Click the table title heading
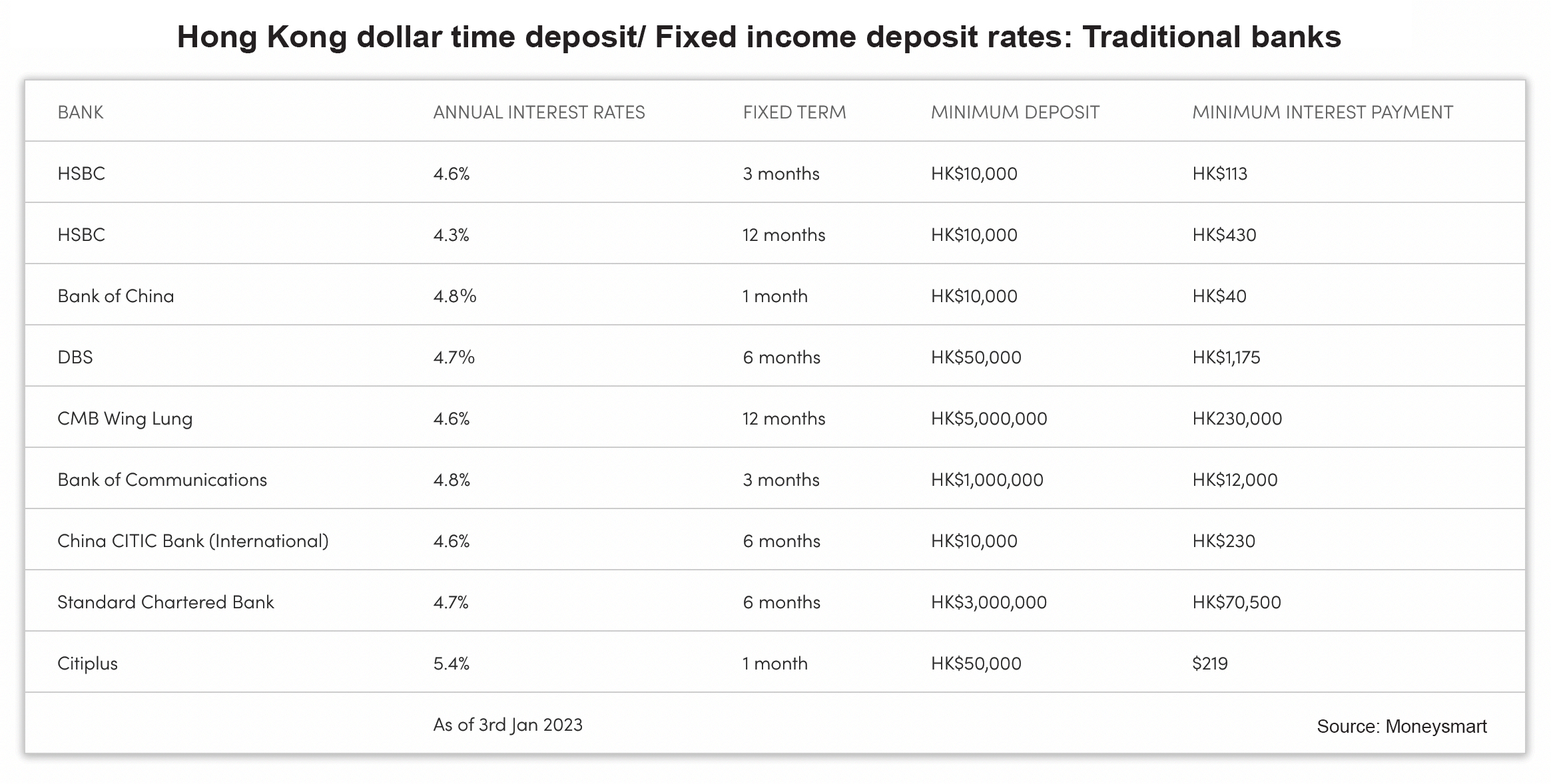Viewport: 1551px width, 784px height. [x=759, y=37]
